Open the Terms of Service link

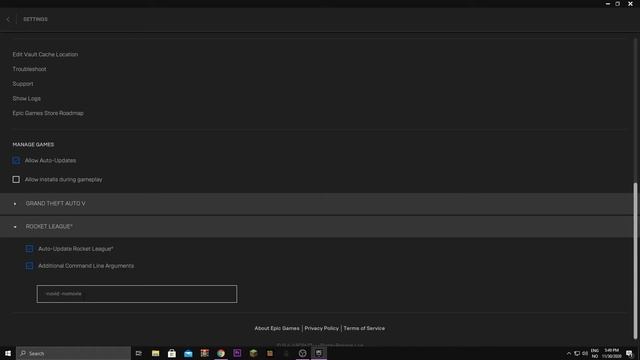364,328
